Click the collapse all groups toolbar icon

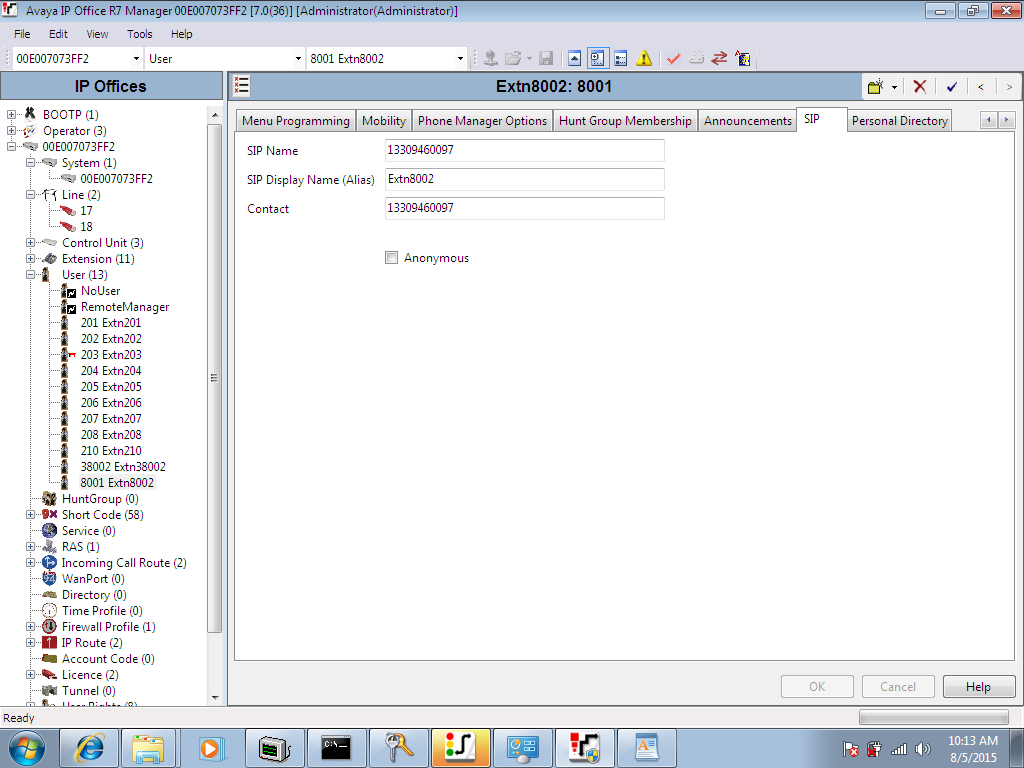574,59
